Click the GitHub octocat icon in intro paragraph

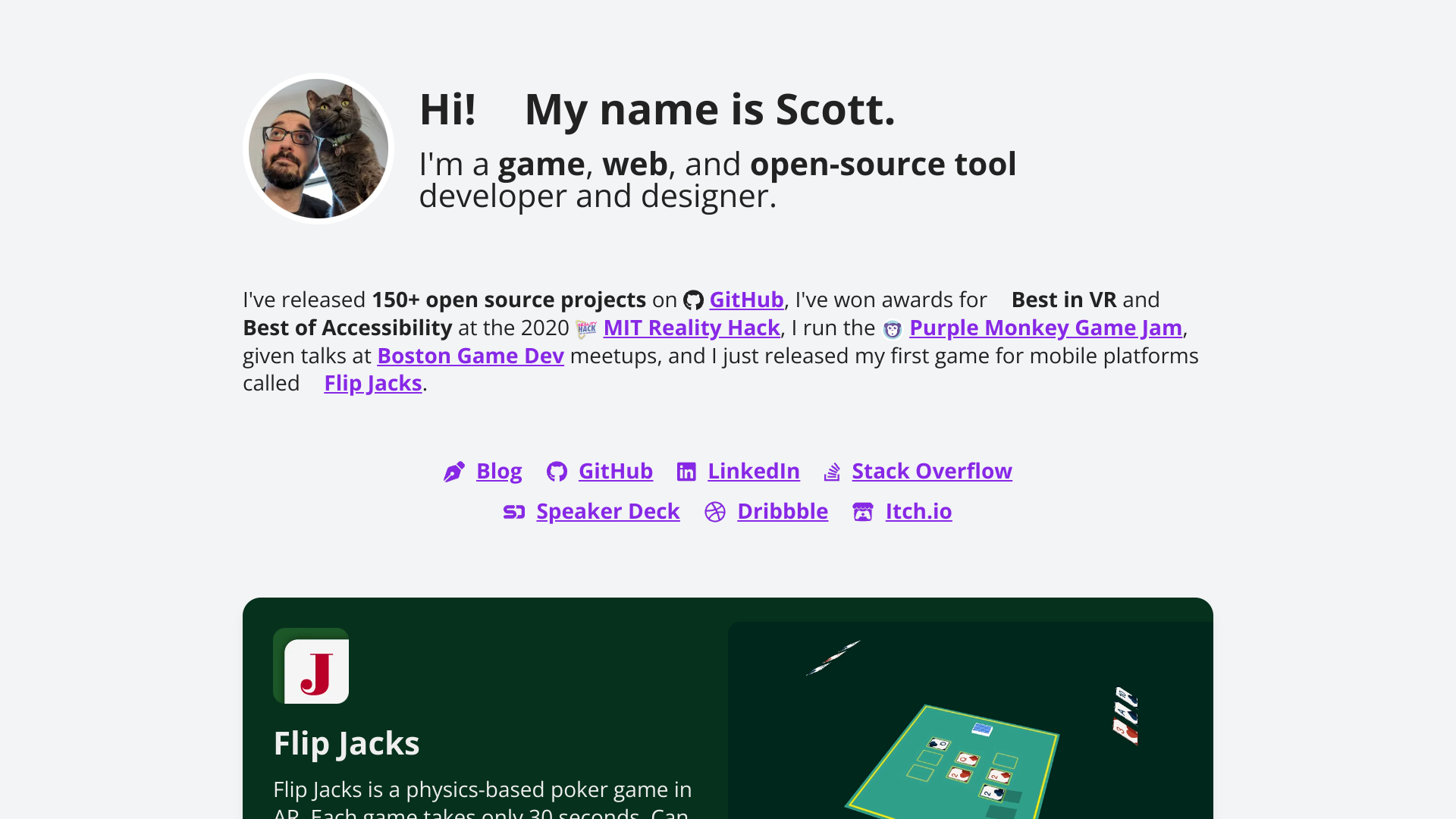(693, 300)
